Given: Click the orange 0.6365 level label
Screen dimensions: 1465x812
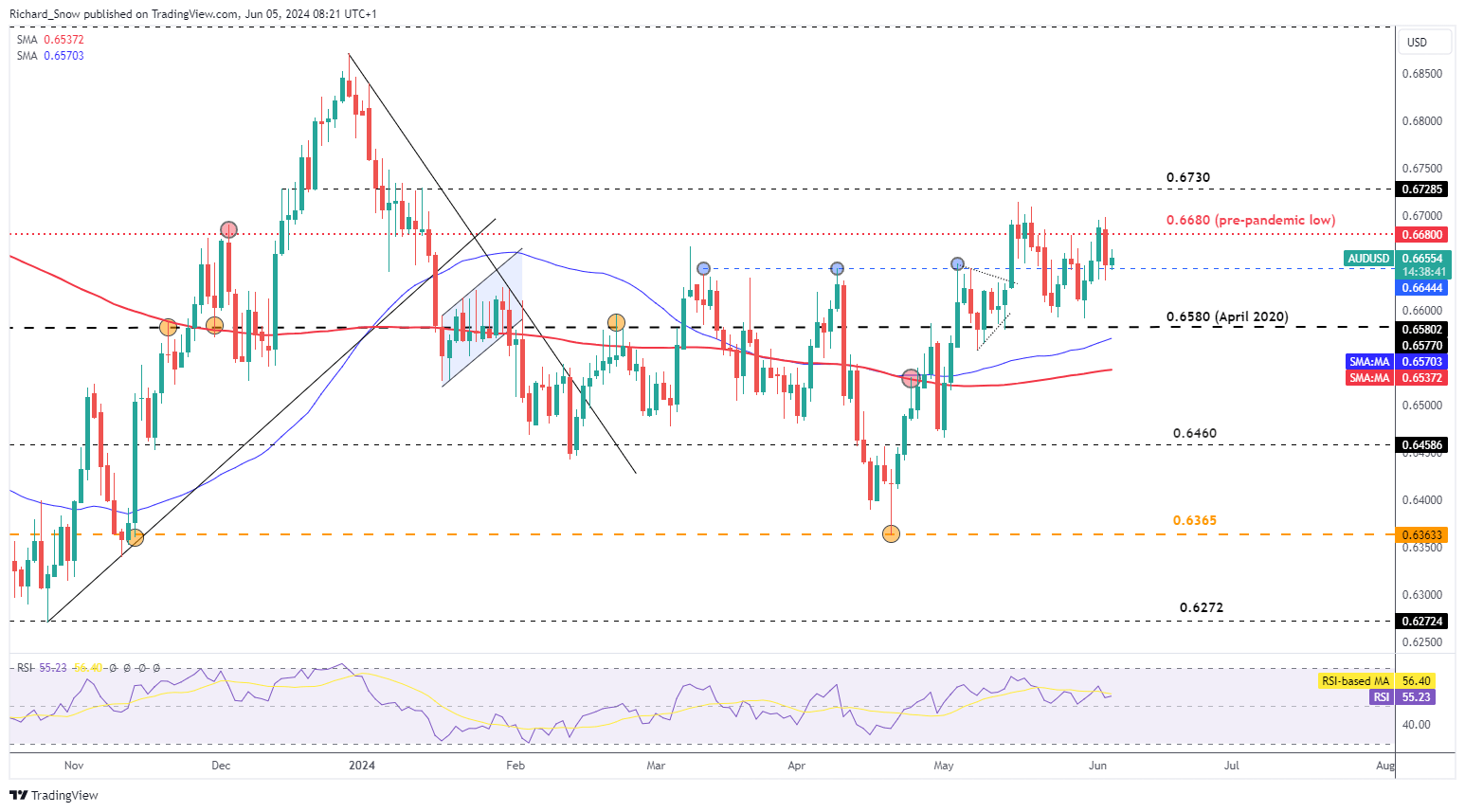Looking at the screenshot, I should click(1194, 520).
